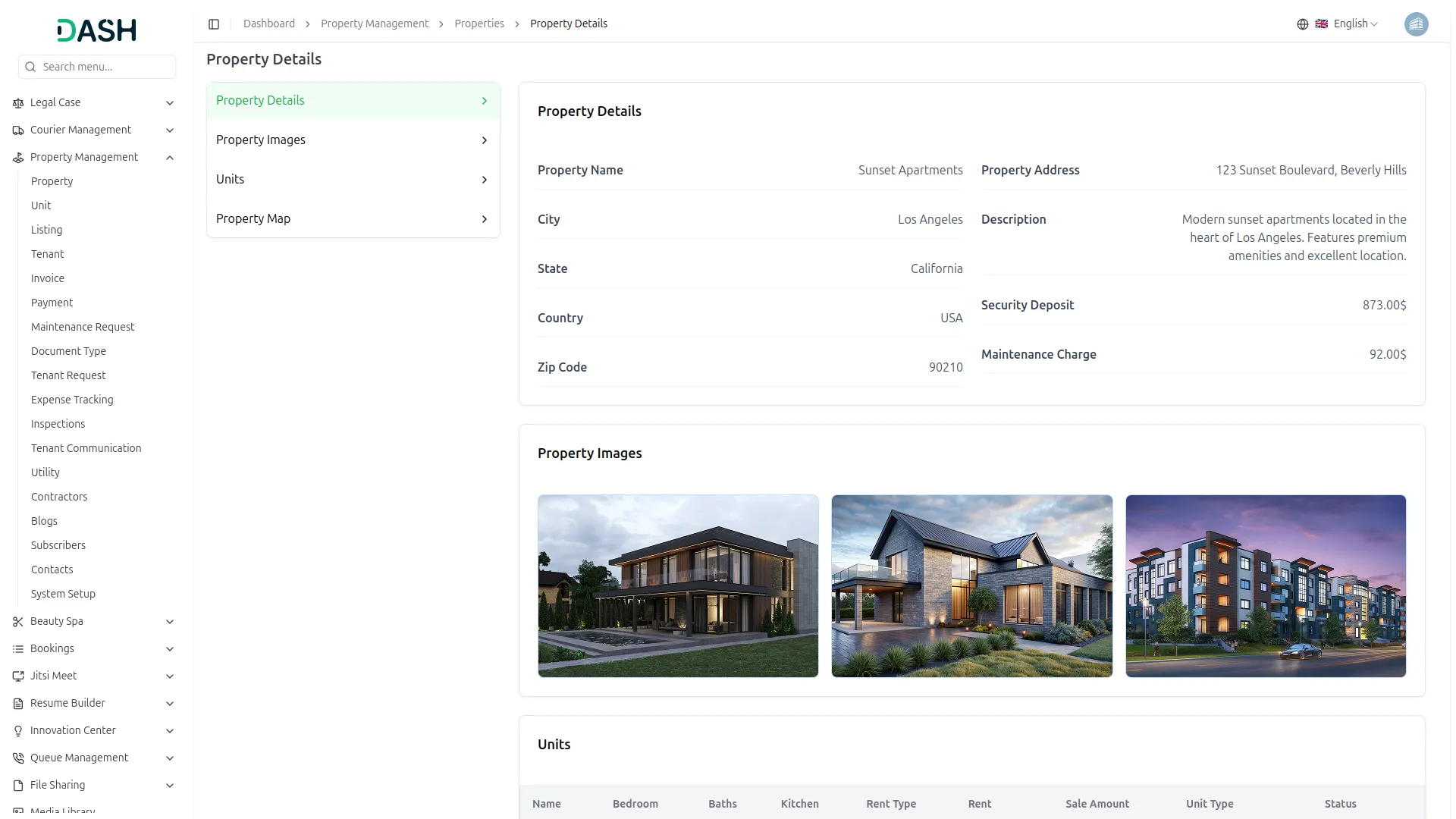Collapse the sidebar with the panel icon
The image size is (1456, 819).
214,24
